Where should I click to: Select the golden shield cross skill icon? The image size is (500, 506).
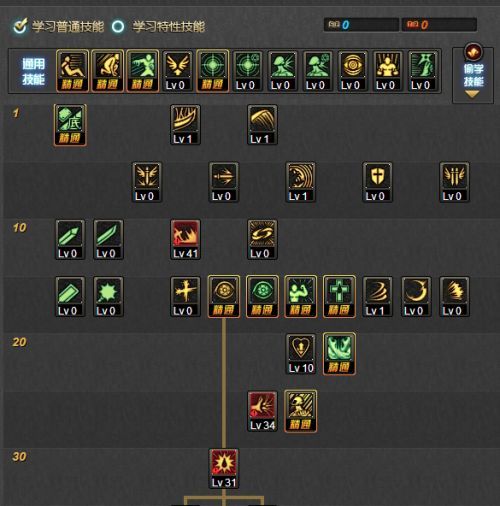click(x=377, y=182)
